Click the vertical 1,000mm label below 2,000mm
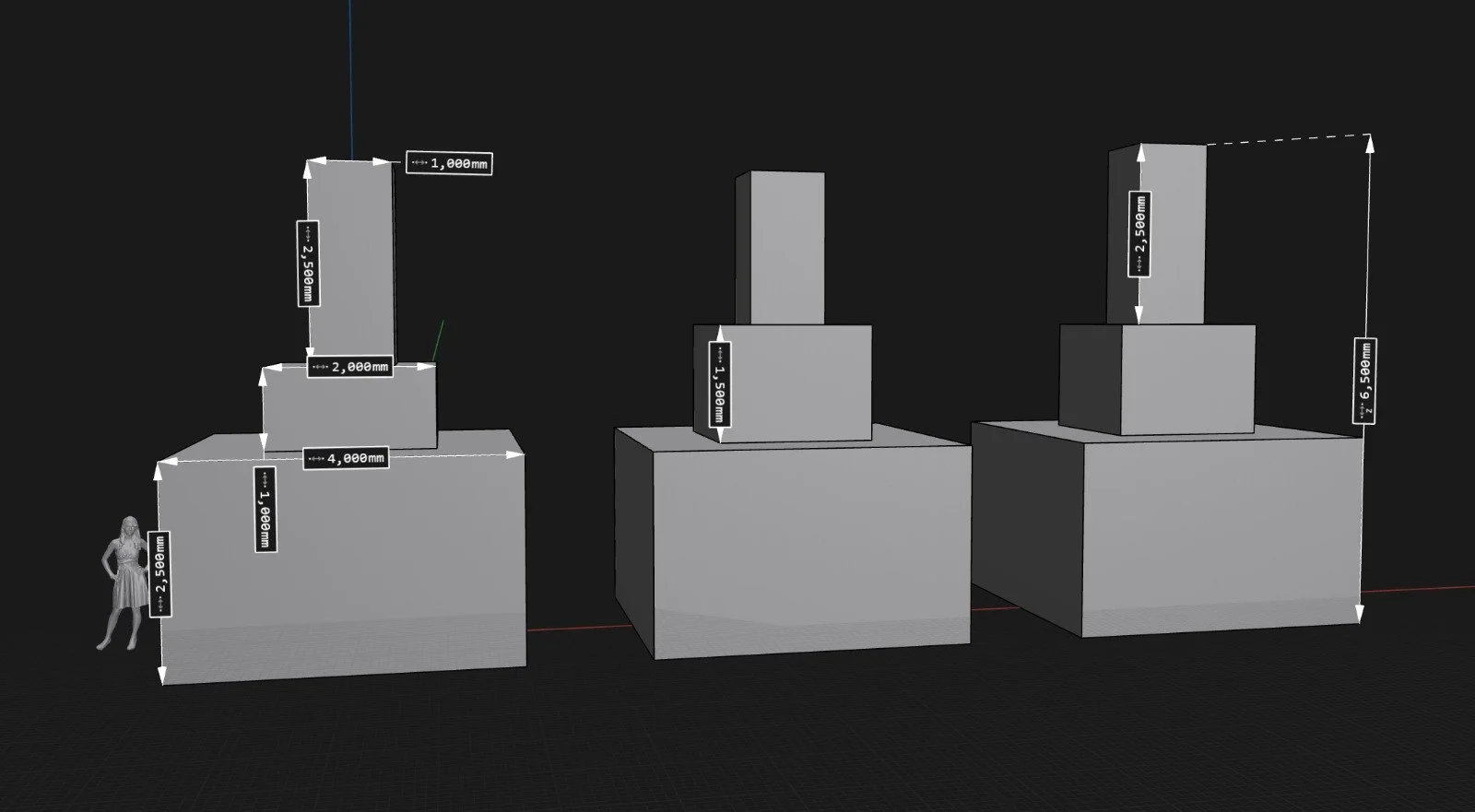The height and width of the screenshot is (812, 1475). pyautogui.click(x=265, y=510)
